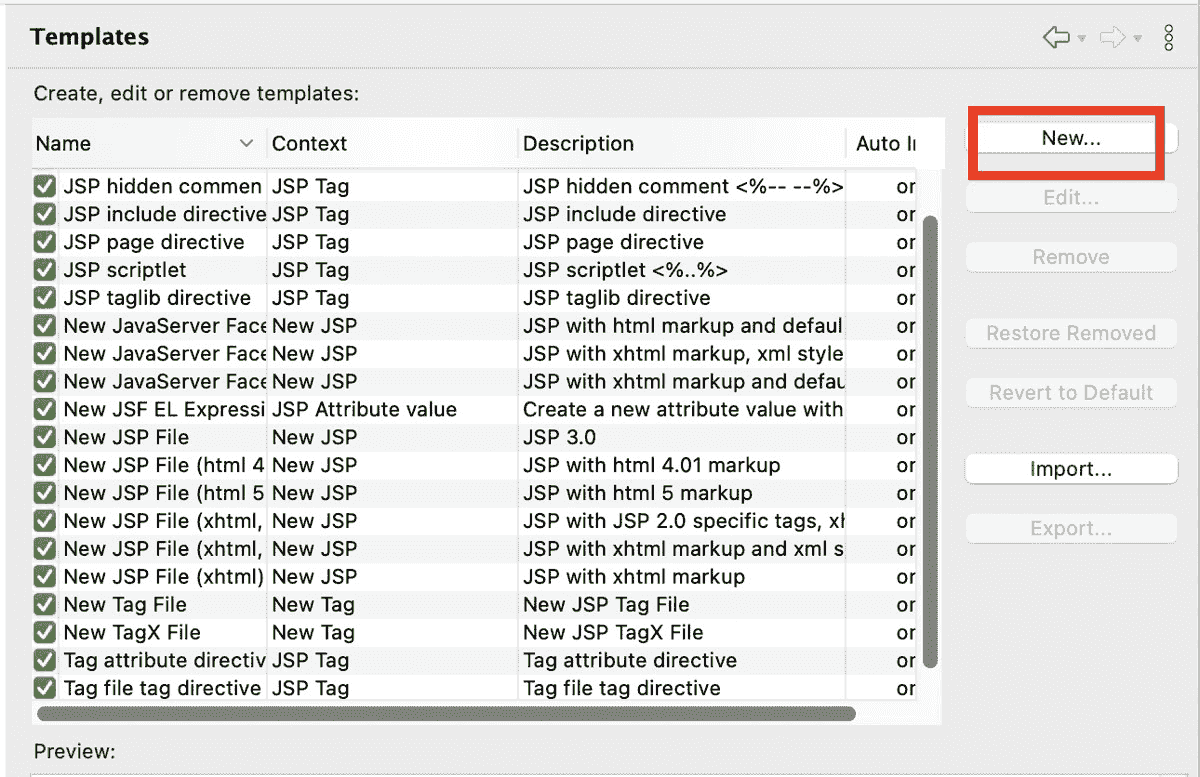Click the Edit... button

(x=1071, y=198)
